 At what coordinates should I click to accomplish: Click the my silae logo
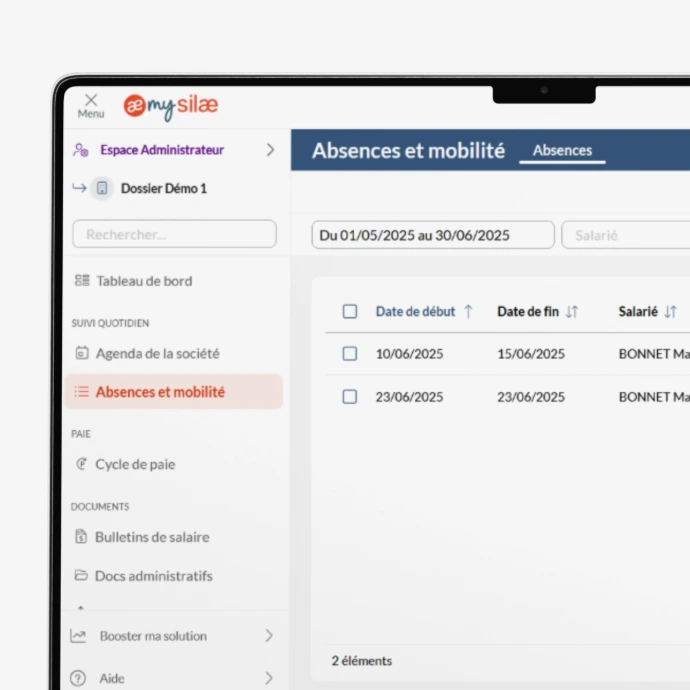point(171,106)
